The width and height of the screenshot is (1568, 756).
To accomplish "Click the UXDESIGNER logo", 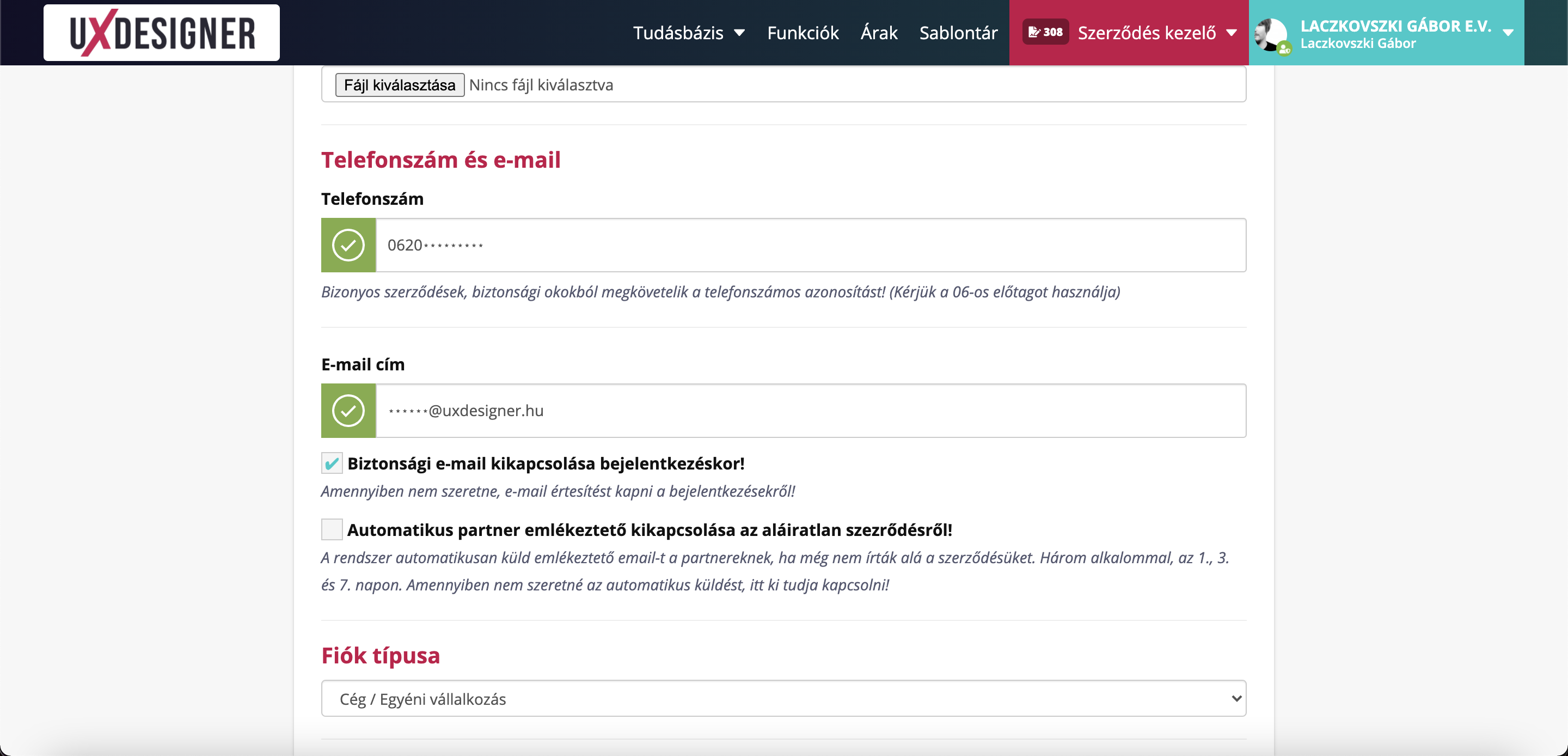I will coord(161,32).
